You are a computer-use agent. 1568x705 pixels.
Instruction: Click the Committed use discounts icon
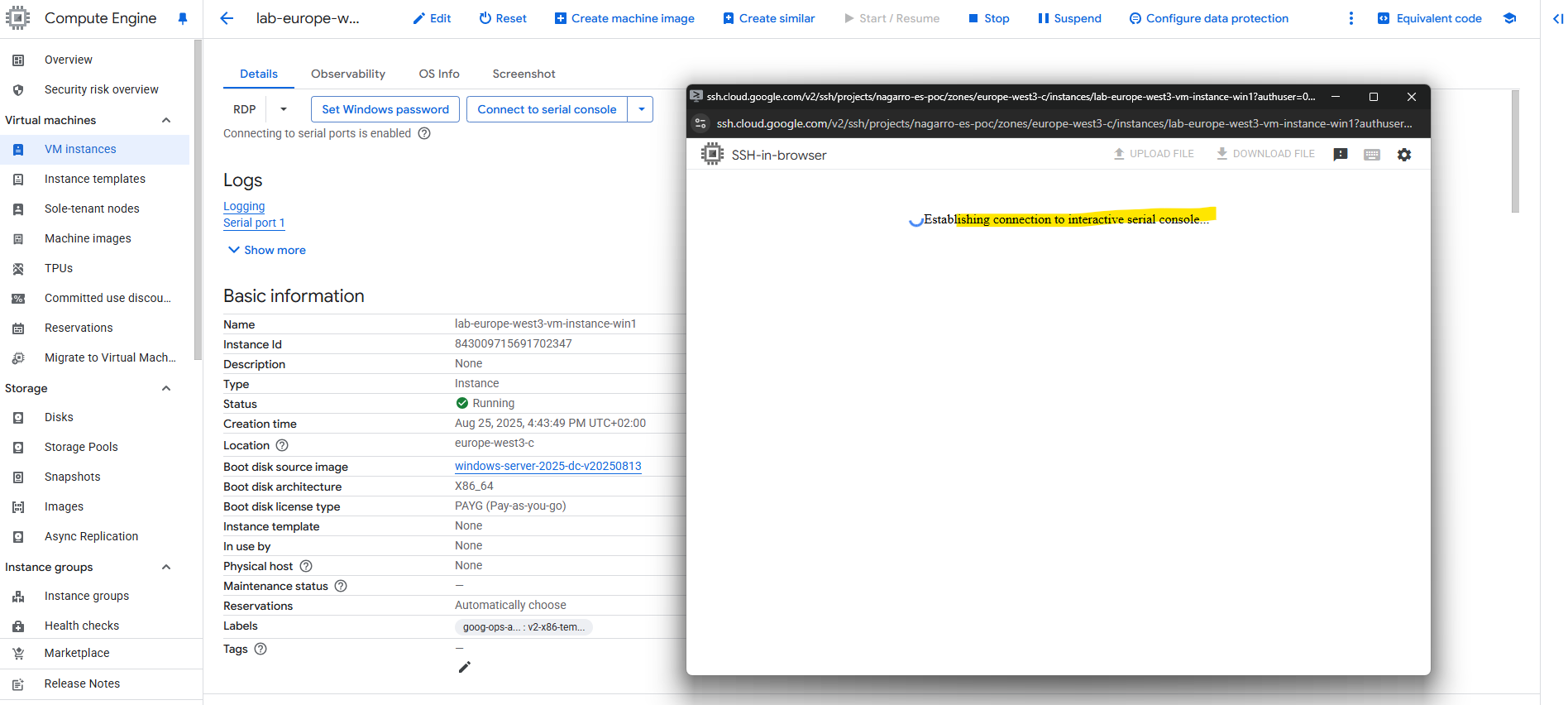point(18,298)
